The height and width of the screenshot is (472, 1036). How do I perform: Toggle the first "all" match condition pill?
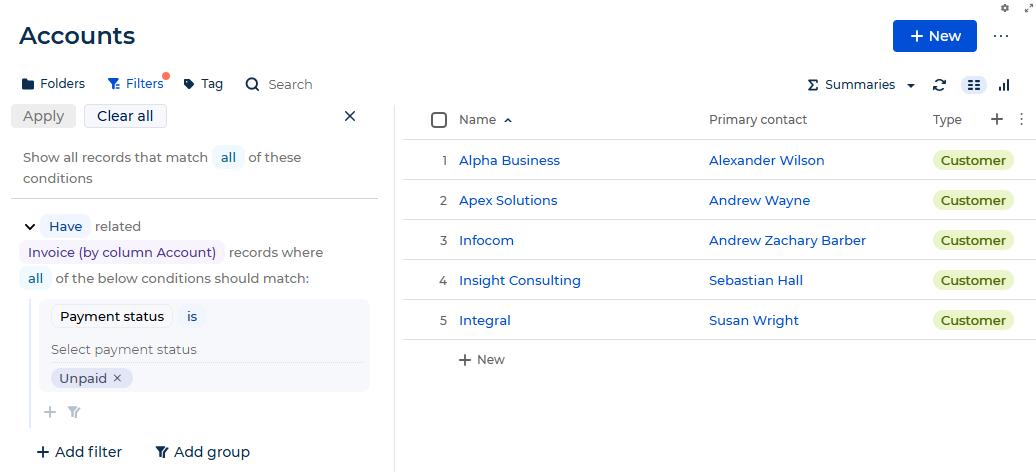[229, 157]
